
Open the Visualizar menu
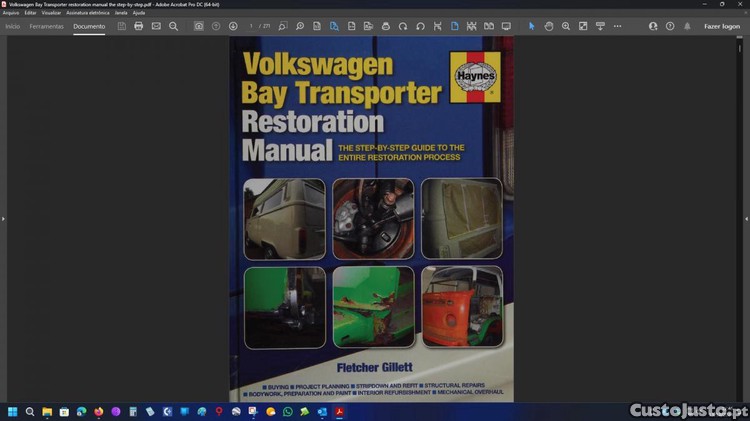tap(51, 12)
